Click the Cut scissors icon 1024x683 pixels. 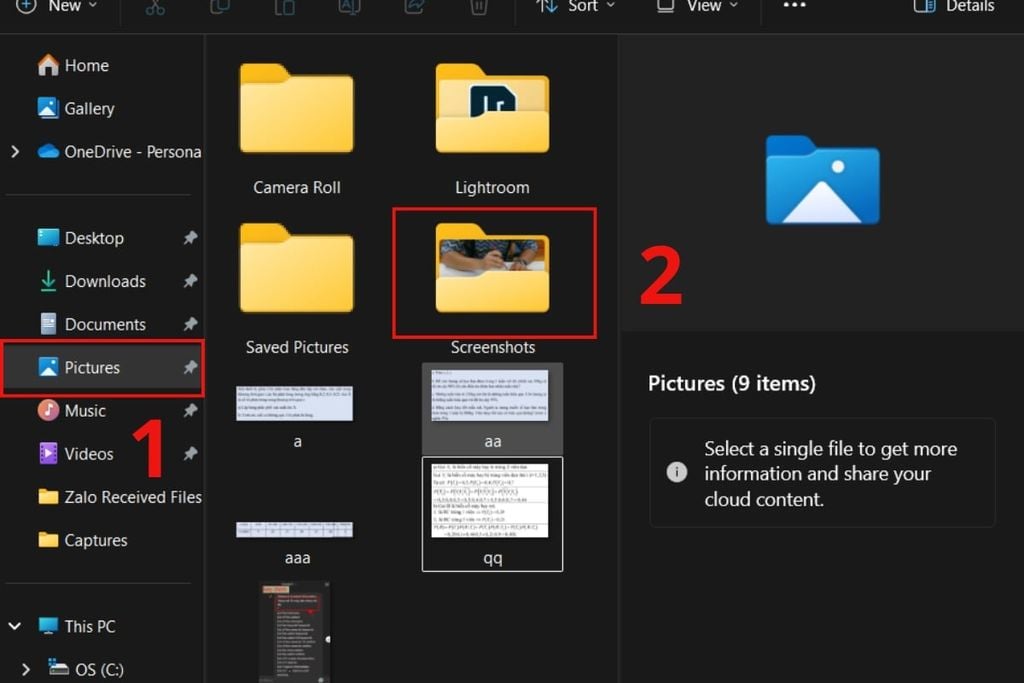pyautogui.click(x=155, y=7)
